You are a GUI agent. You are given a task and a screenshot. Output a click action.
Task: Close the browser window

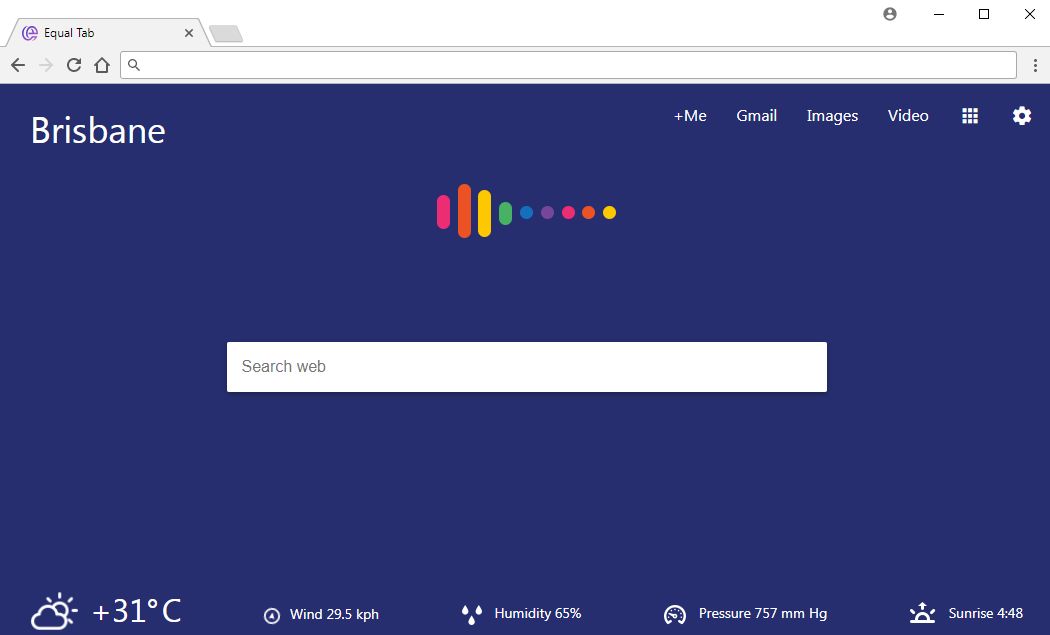coord(1030,14)
